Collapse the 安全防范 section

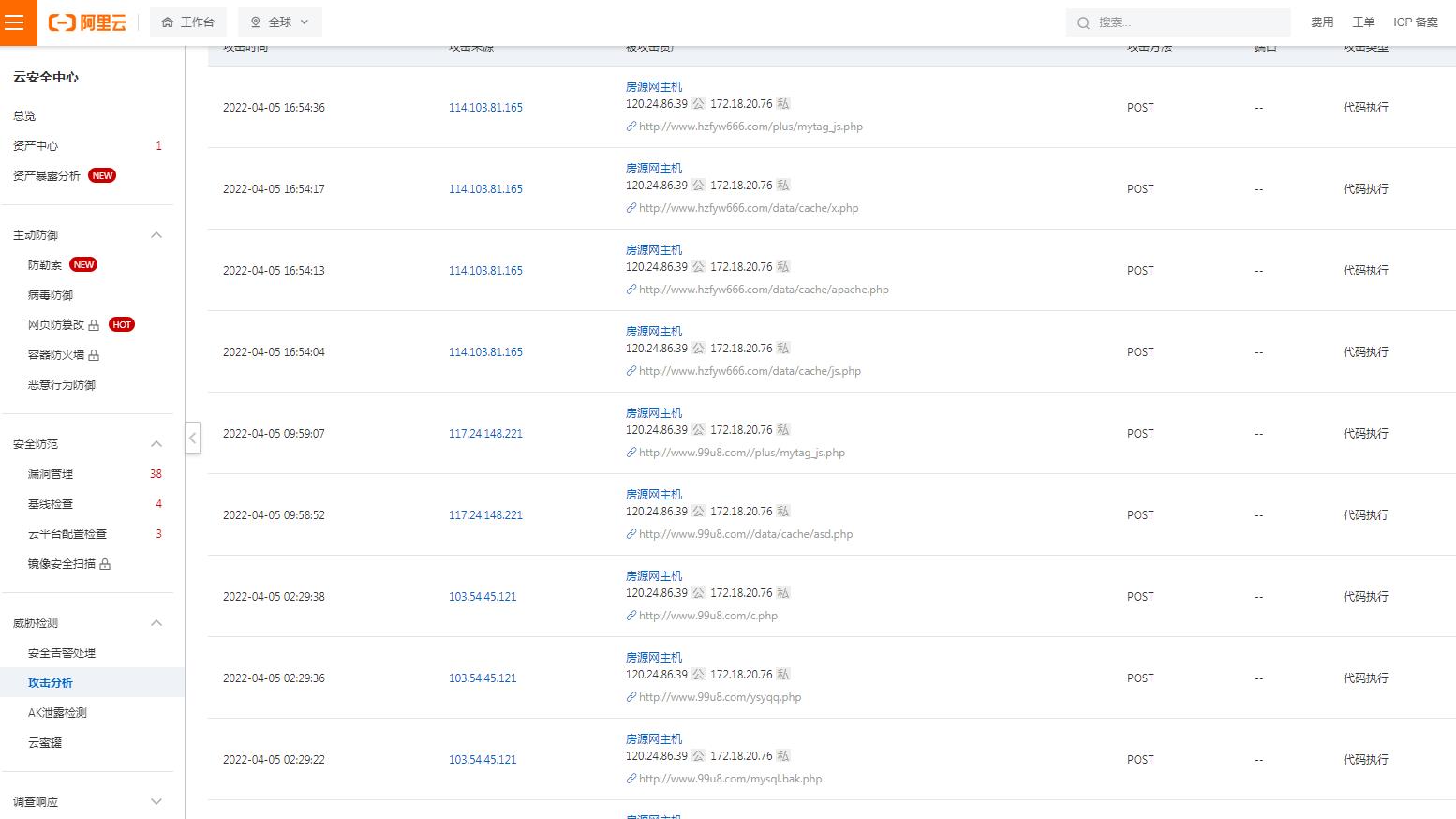[x=156, y=444]
